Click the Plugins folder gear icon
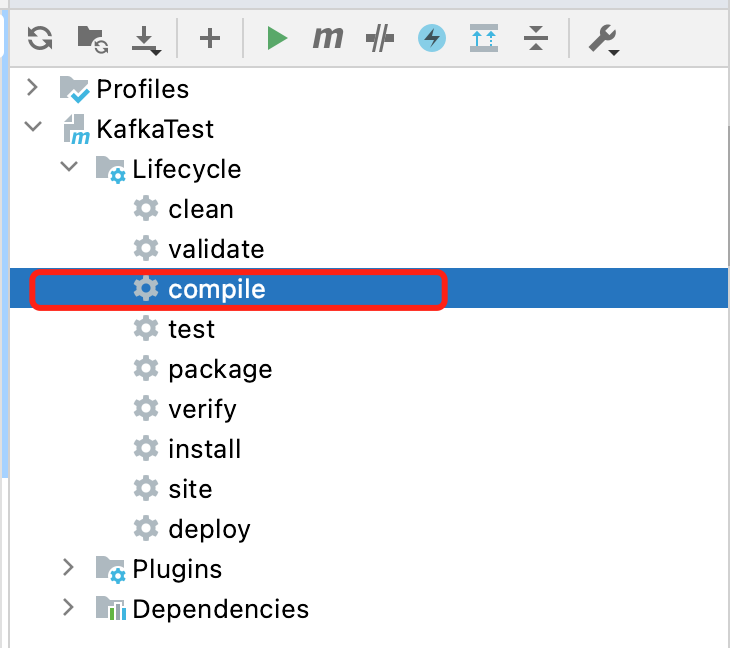The image size is (730, 648). click(110, 570)
